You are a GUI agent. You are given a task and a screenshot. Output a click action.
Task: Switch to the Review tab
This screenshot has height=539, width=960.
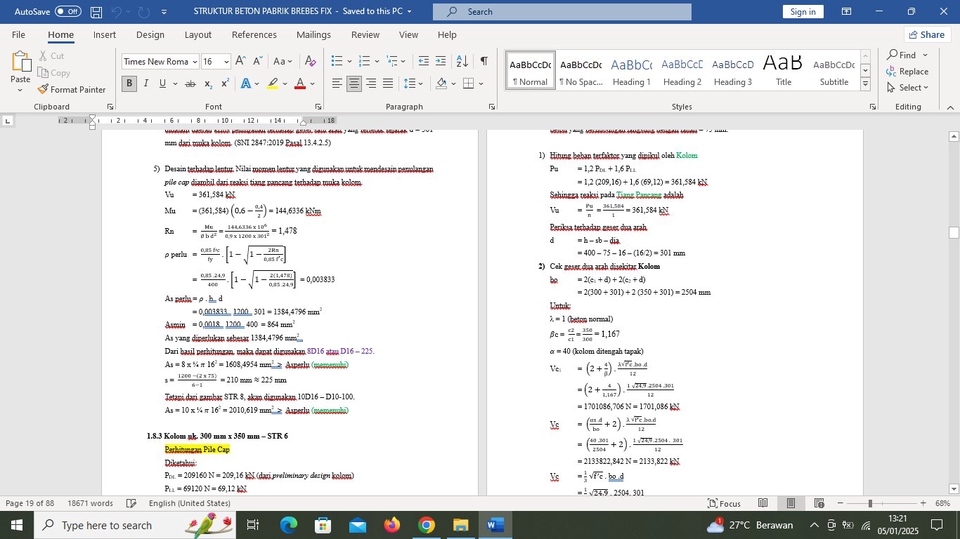[365, 35]
